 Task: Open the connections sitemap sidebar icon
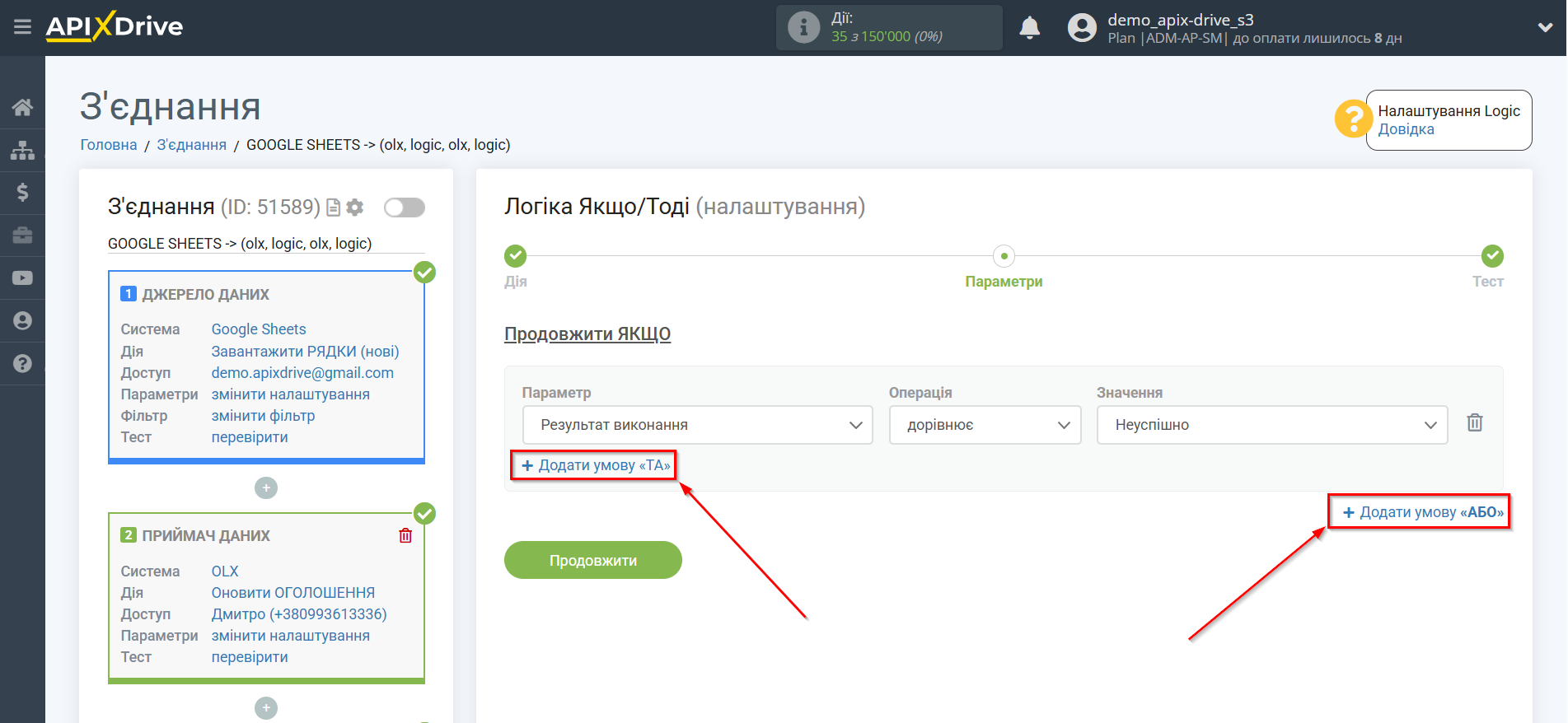click(22, 150)
